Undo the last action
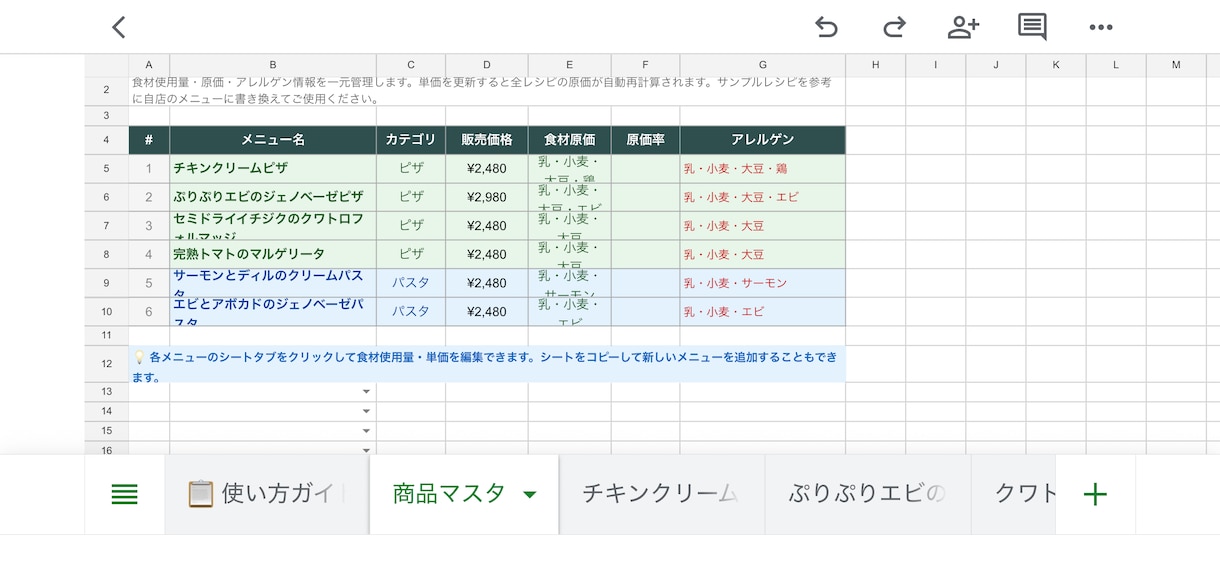The width and height of the screenshot is (1220, 563). [x=826, y=27]
